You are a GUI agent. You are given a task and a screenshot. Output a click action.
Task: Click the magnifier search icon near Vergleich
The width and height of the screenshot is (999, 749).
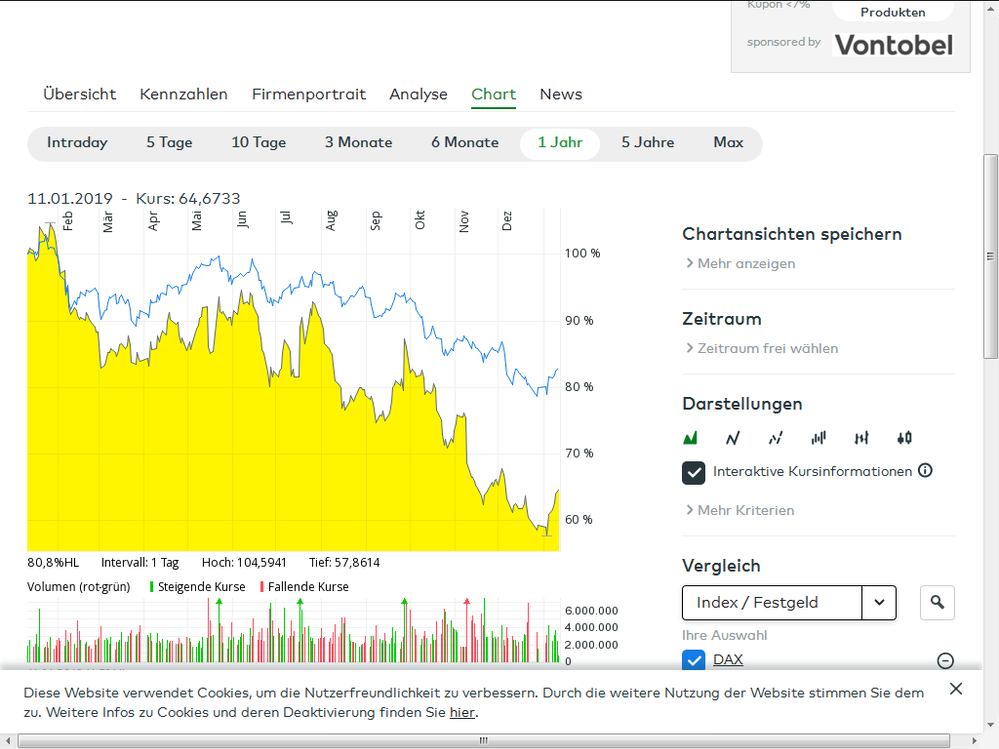(x=937, y=602)
